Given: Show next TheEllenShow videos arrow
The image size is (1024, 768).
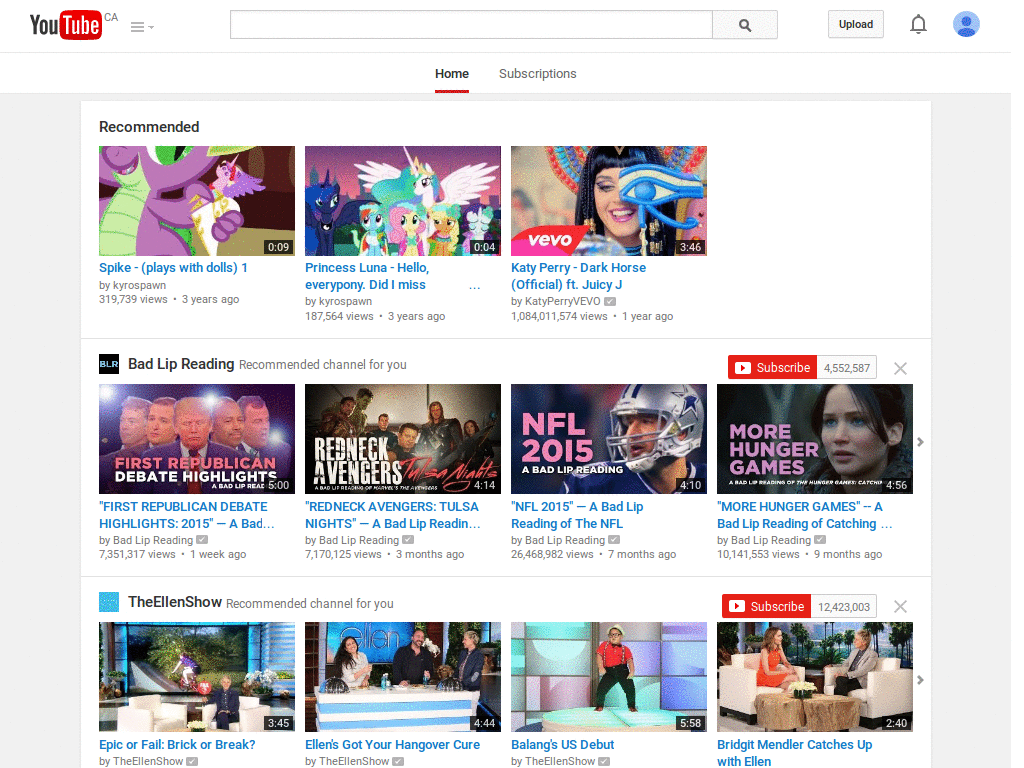Looking at the screenshot, I should (x=920, y=680).
